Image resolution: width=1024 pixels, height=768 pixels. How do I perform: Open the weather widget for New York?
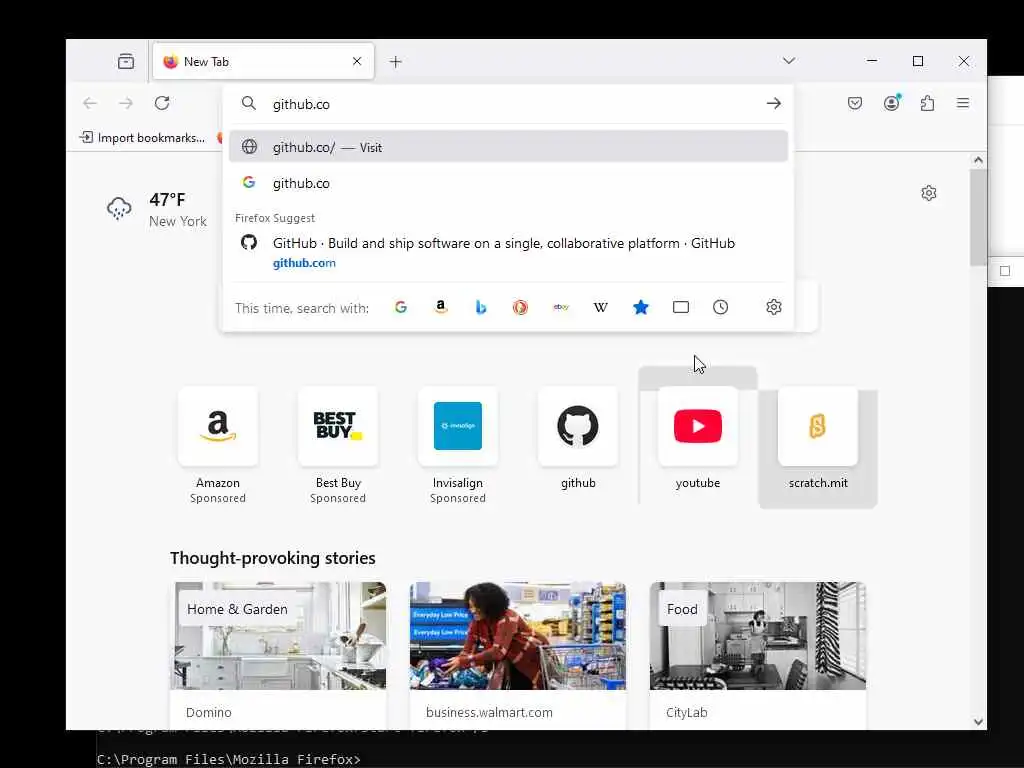pyautogui.click(x=157, y=210)
